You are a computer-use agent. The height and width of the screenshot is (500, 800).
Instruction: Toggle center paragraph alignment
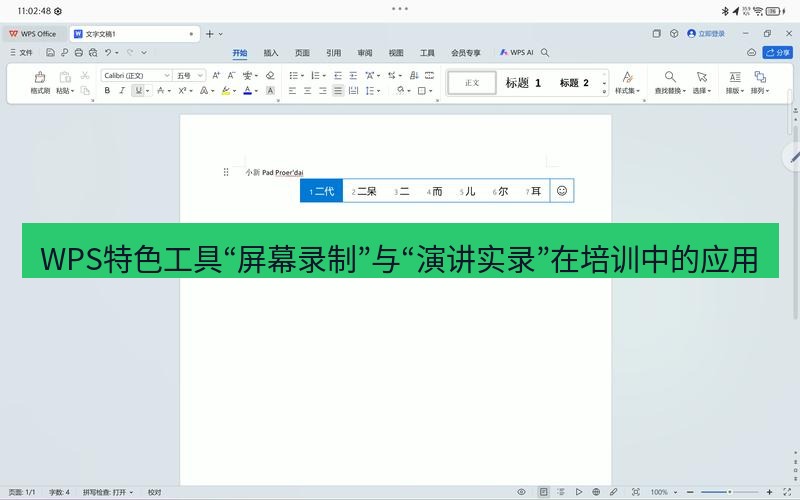click(308, 91)
